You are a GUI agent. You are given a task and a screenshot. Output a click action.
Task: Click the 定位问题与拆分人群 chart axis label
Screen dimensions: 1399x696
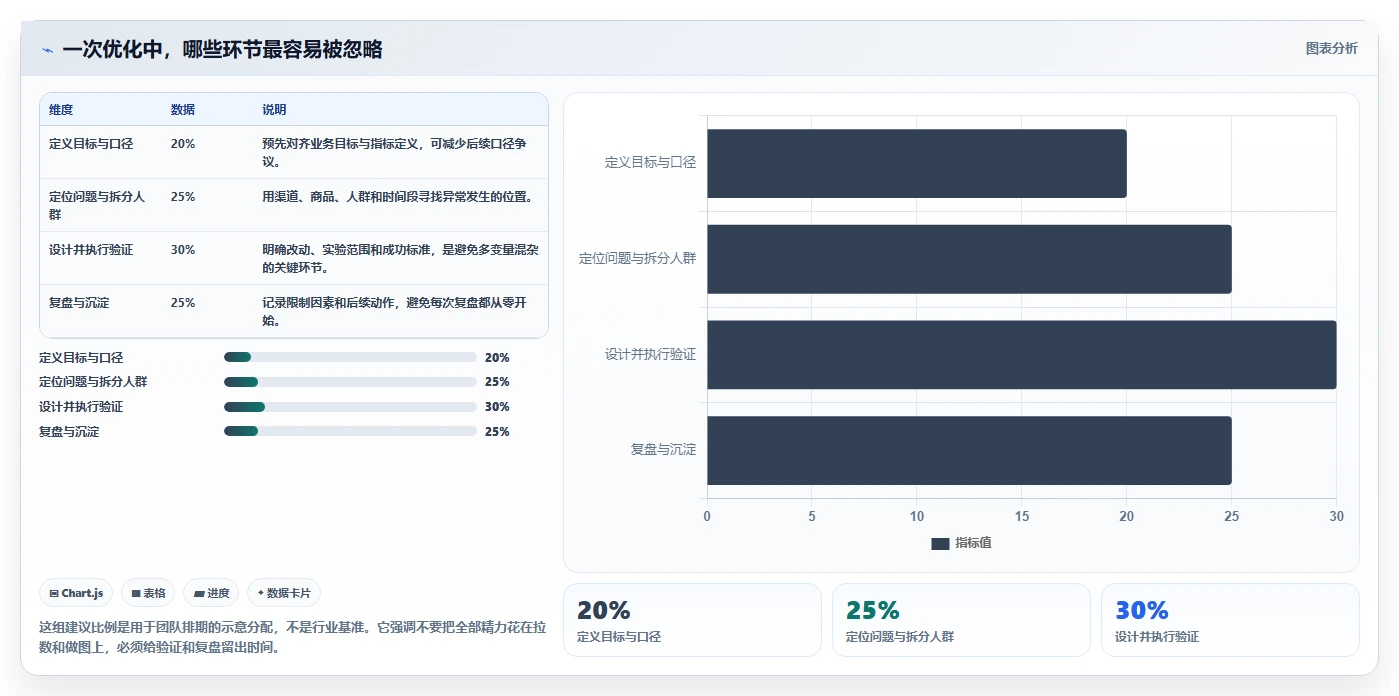[x=637, y=258]
